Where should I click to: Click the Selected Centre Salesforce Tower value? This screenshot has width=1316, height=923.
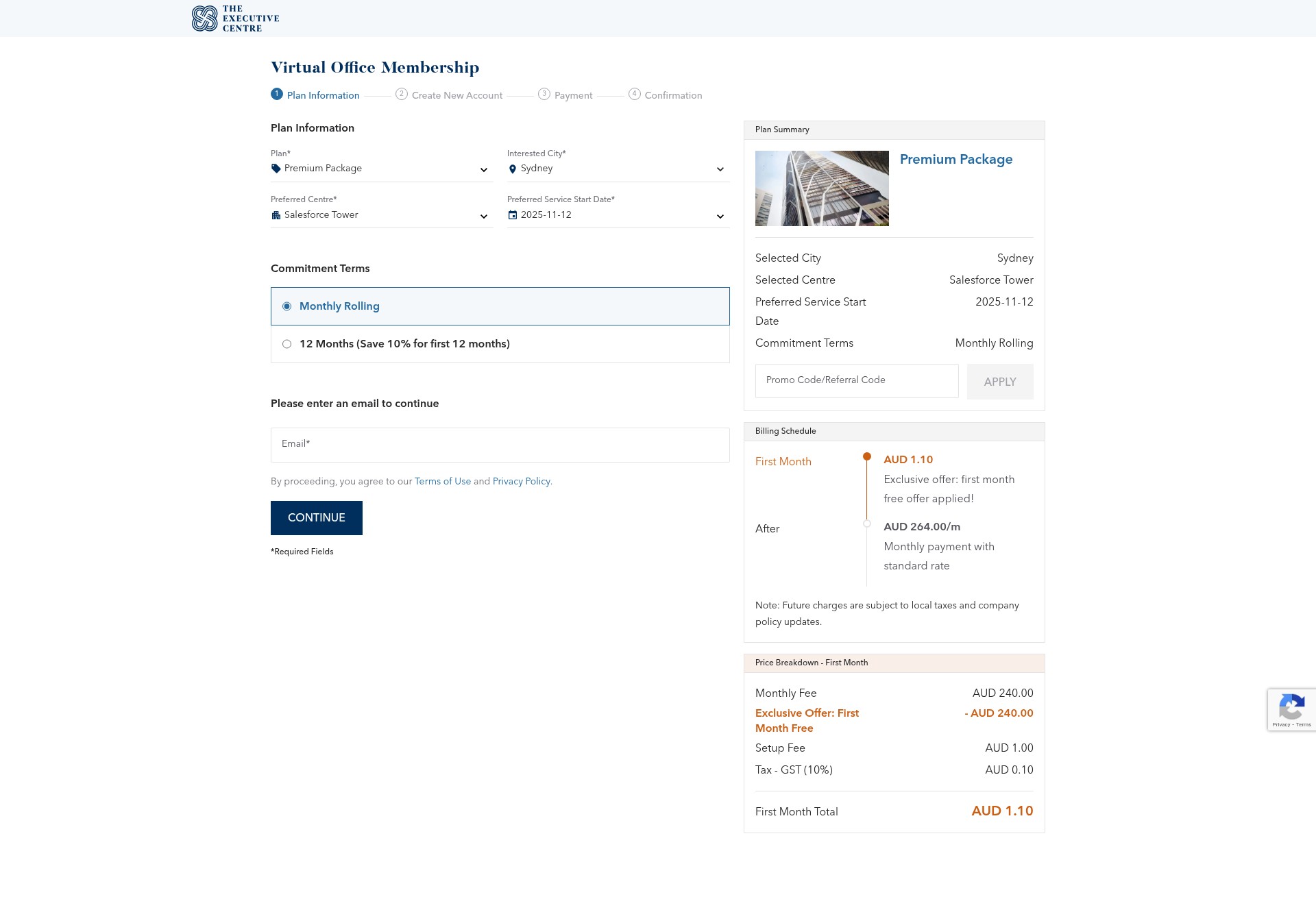click(x=991, y=280)
